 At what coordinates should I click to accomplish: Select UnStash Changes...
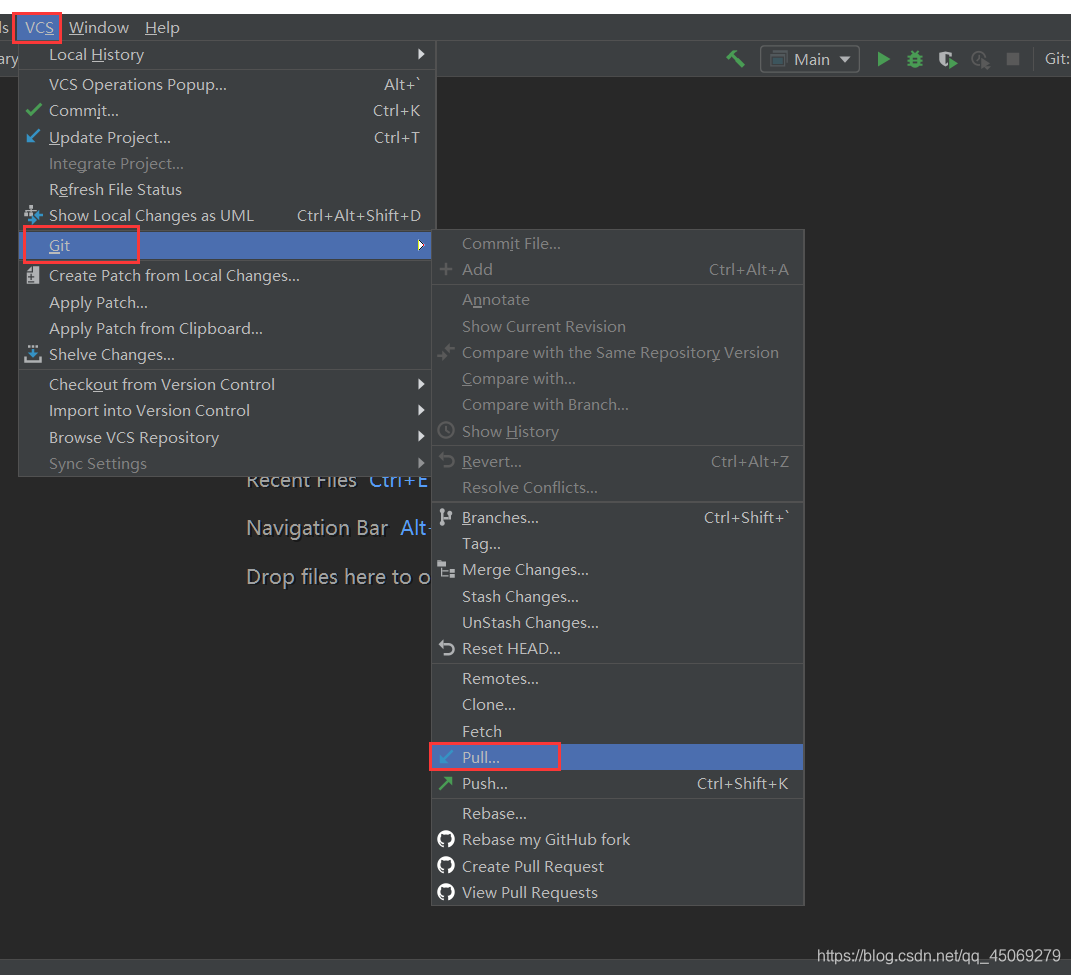(x=617, y=622)
